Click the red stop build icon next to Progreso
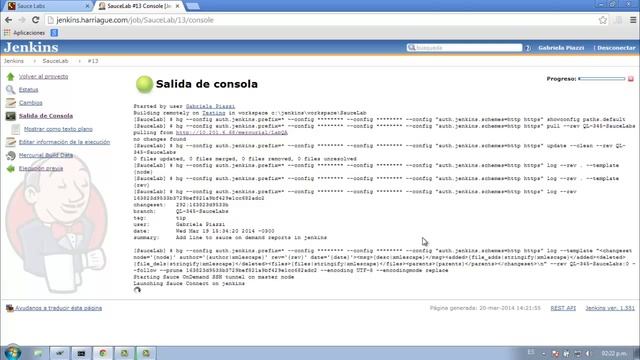This screenshot has width=640, height=360. (x=631, y=78)
